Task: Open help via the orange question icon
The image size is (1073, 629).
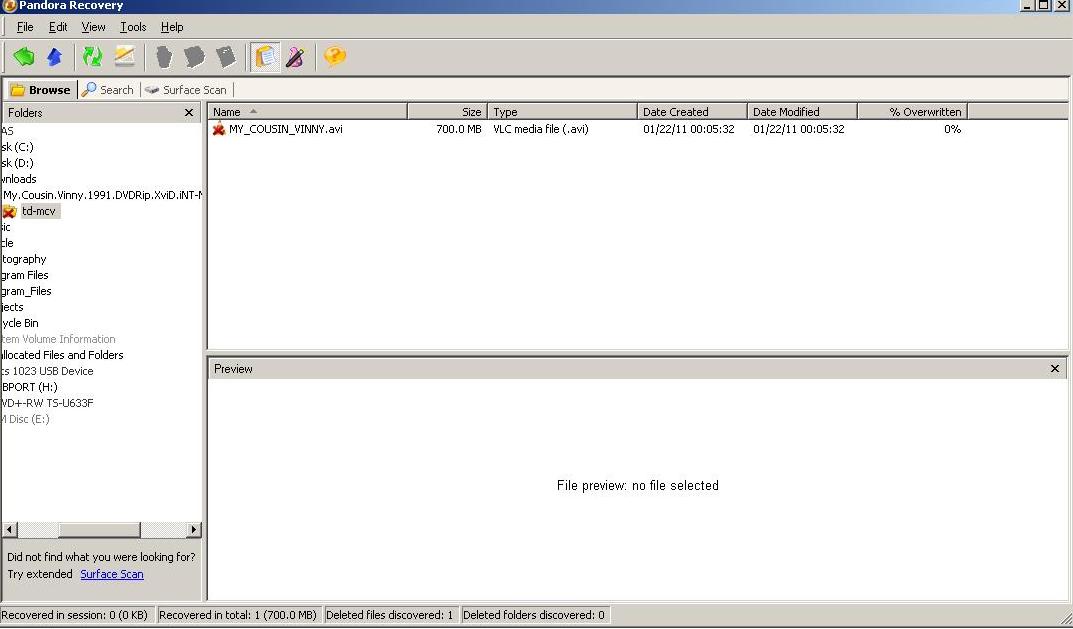Action: (x=335, y=56)
